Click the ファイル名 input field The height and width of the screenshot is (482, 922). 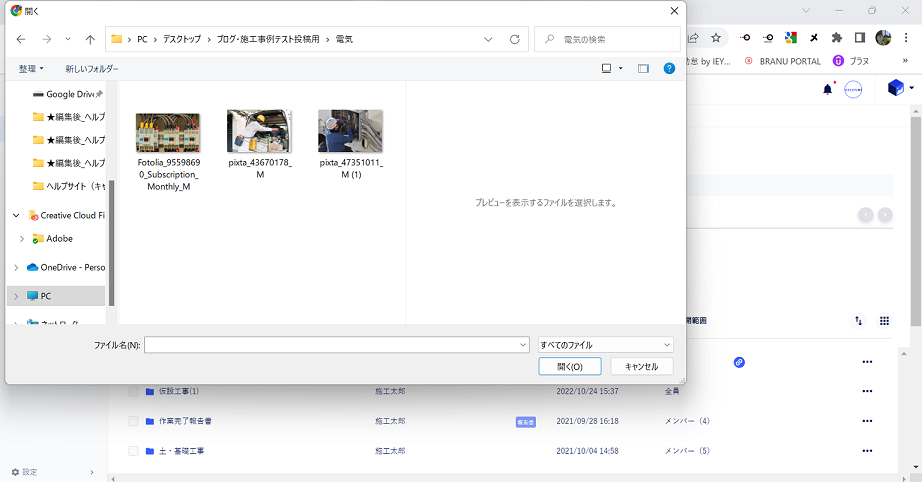330,345
